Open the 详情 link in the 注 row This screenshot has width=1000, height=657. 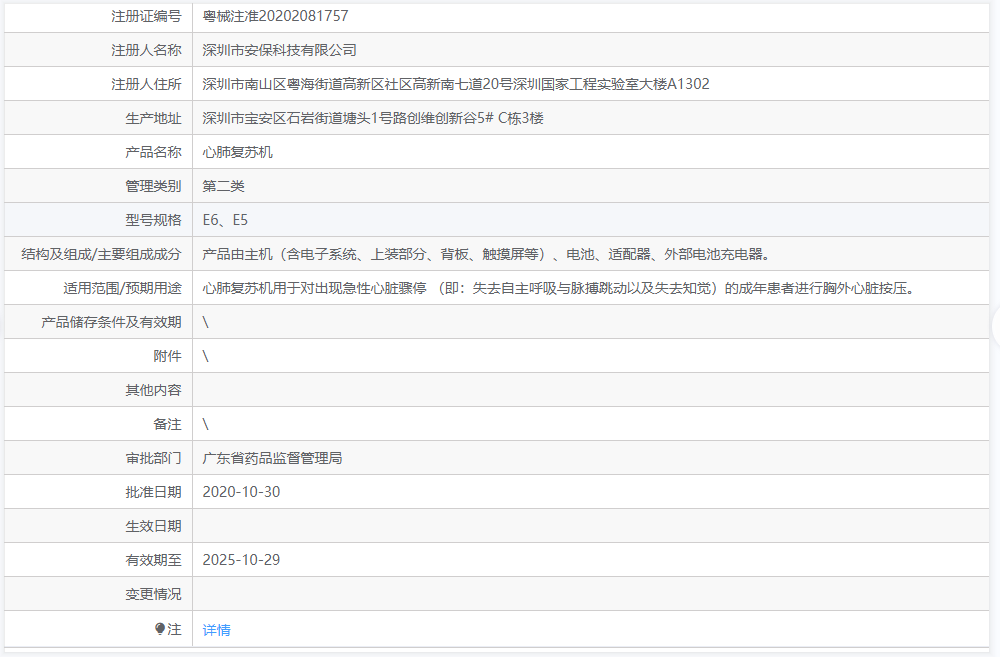(216, 630)
